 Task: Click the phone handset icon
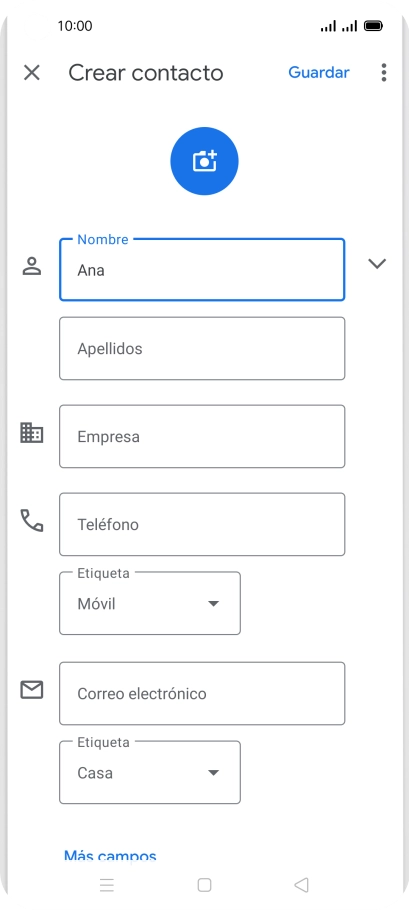[x=32, y=521]
